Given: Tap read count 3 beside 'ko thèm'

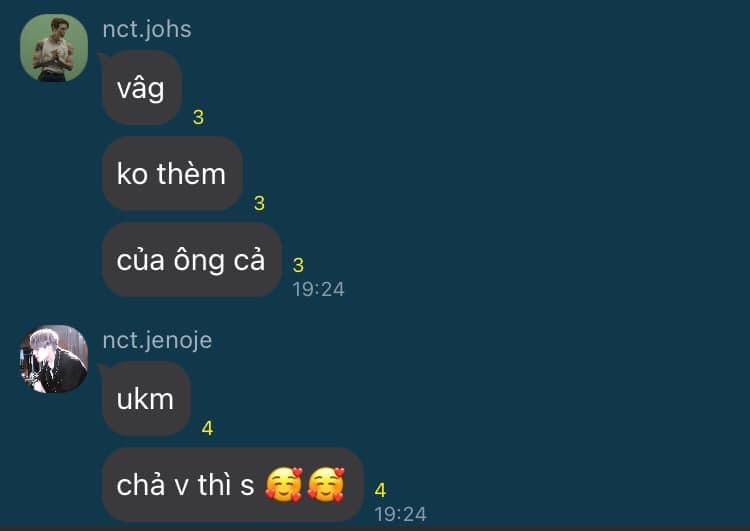Looking at the screenshot, I should [x=259, y=203].
